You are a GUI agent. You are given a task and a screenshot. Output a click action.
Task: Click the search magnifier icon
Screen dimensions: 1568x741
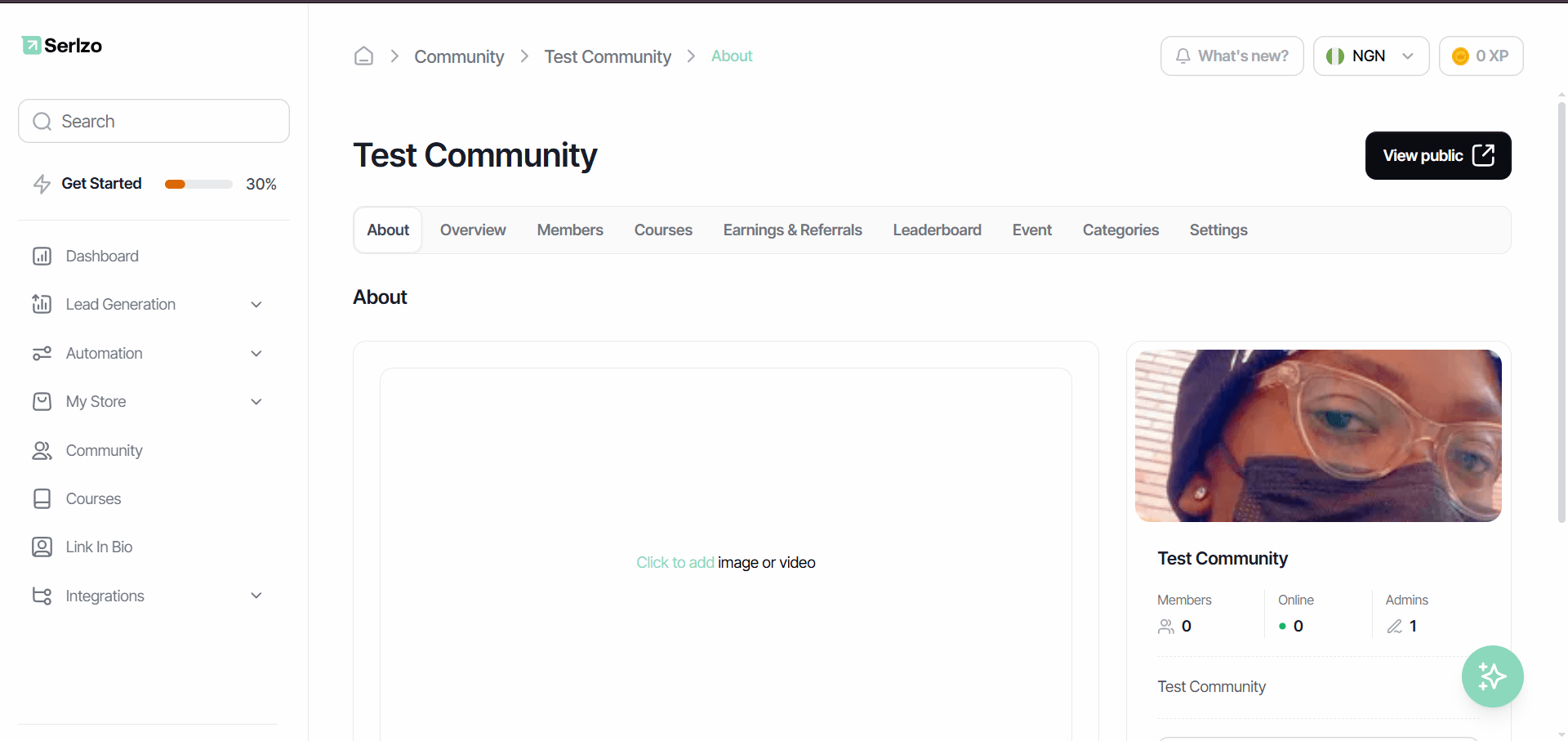(x=42, y=122)
